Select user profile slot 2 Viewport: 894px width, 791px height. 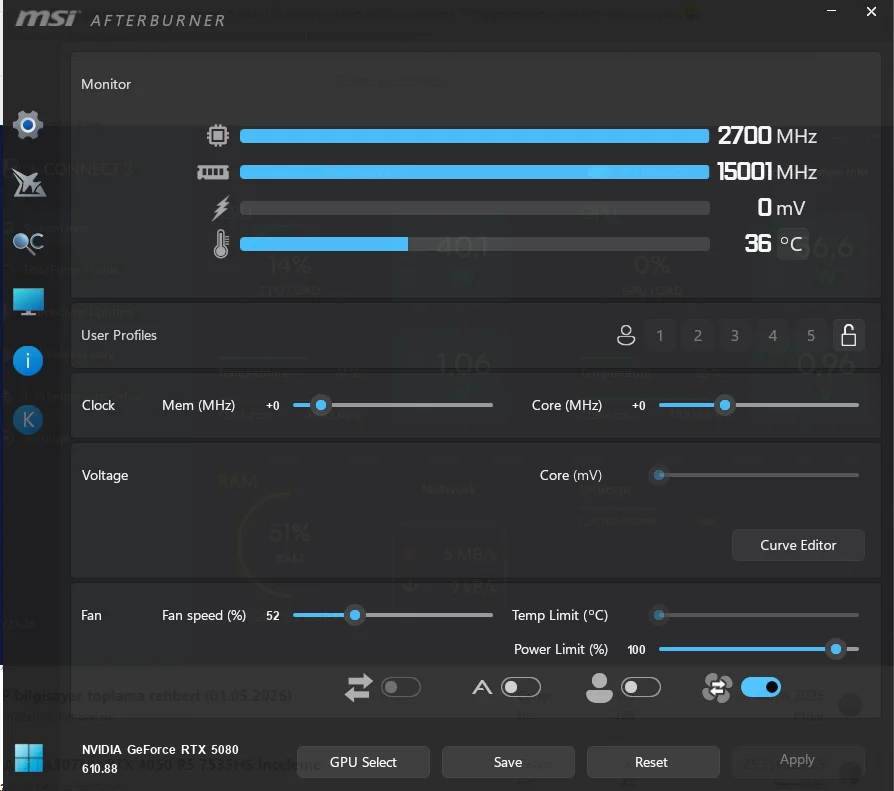point(697,335)
